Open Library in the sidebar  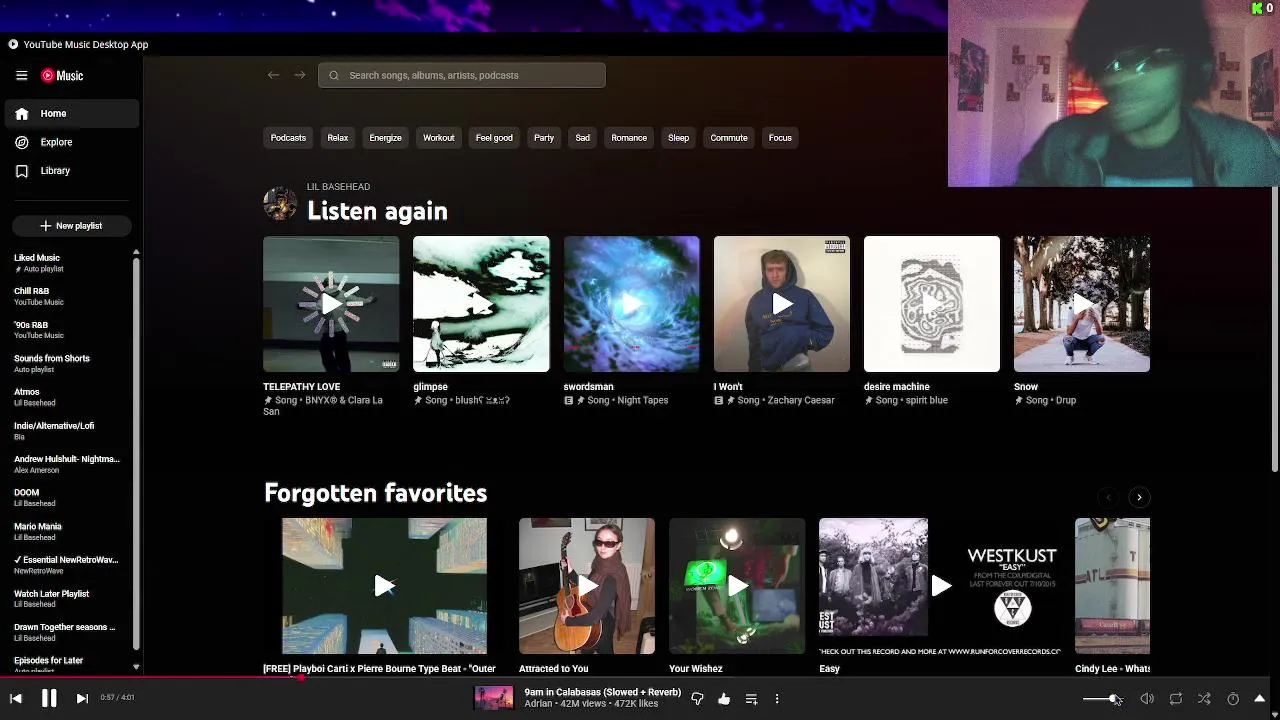click(70, 171)
